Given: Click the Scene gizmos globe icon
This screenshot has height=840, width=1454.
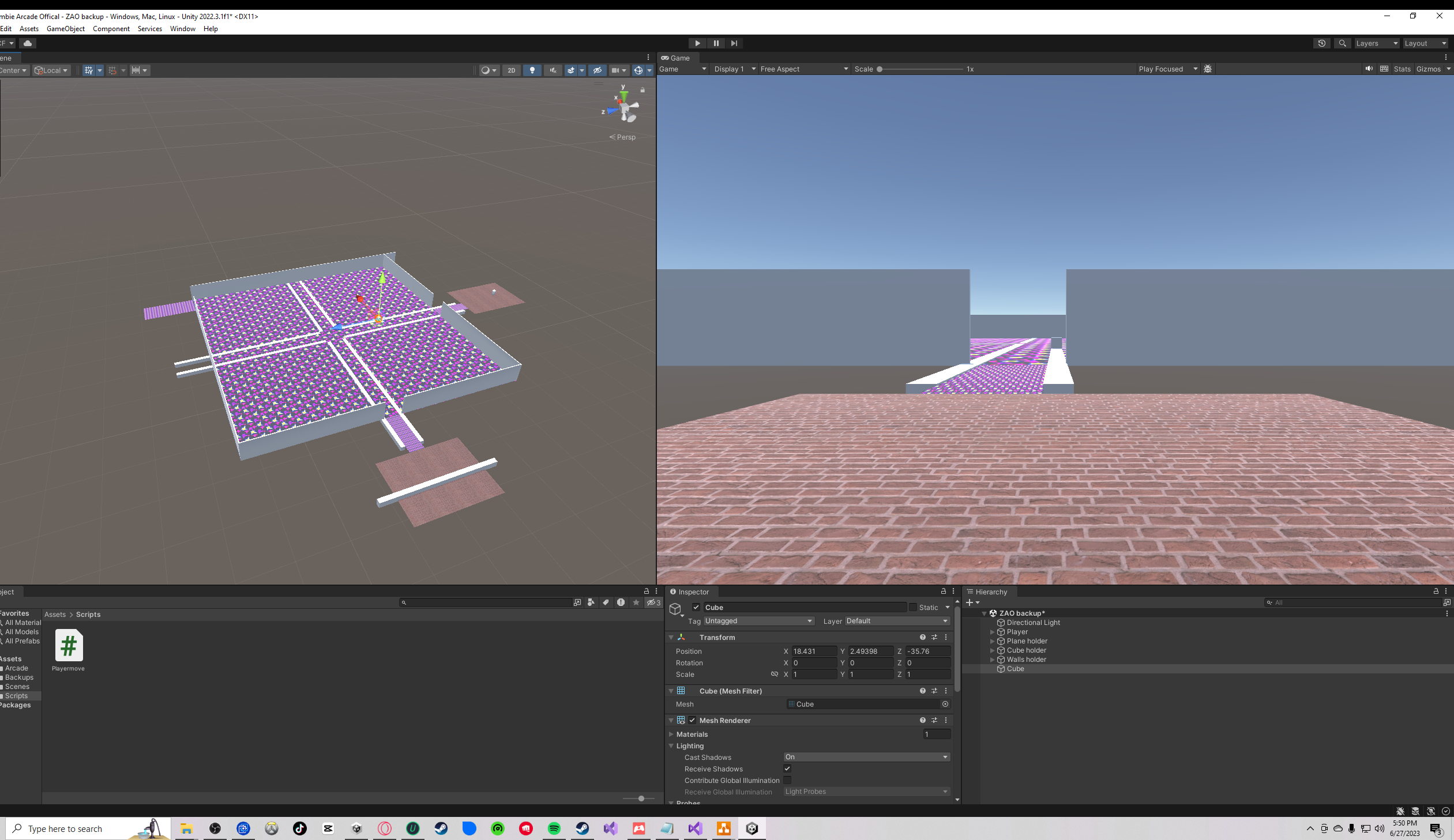Looking at the screenshot, I should point(638,70).
